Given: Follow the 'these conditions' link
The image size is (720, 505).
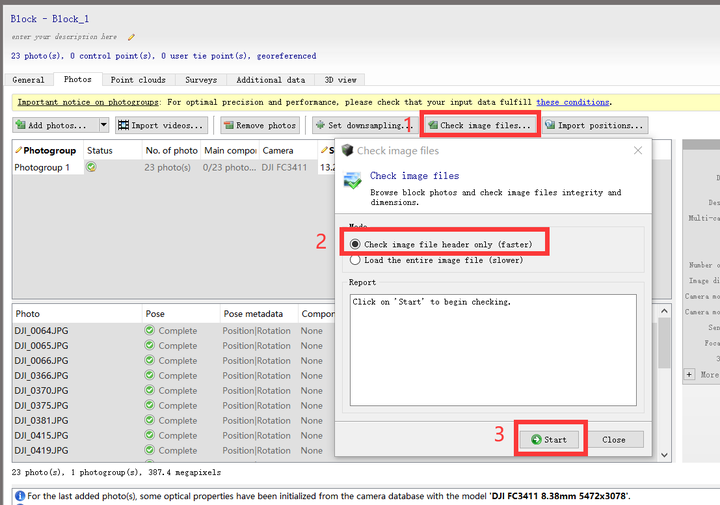Looking at the screenshot, I should [572, 102].
